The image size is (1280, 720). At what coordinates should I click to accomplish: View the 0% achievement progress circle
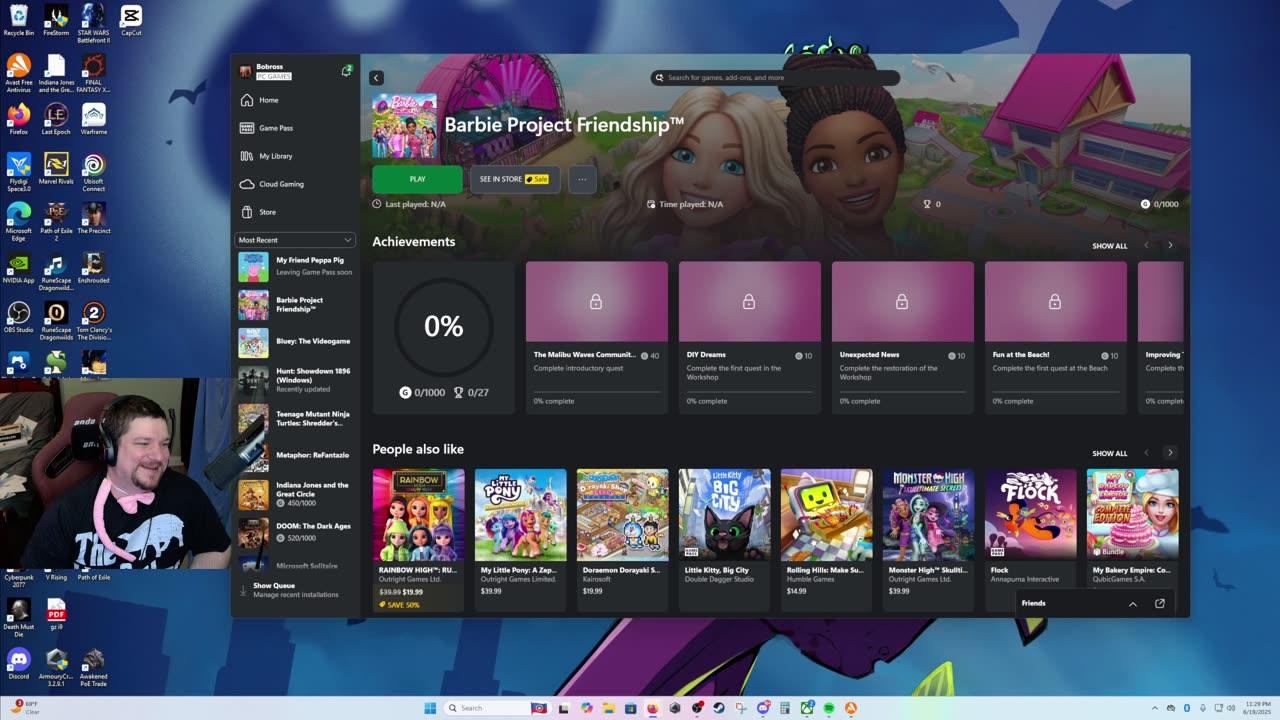click(443, 326)
